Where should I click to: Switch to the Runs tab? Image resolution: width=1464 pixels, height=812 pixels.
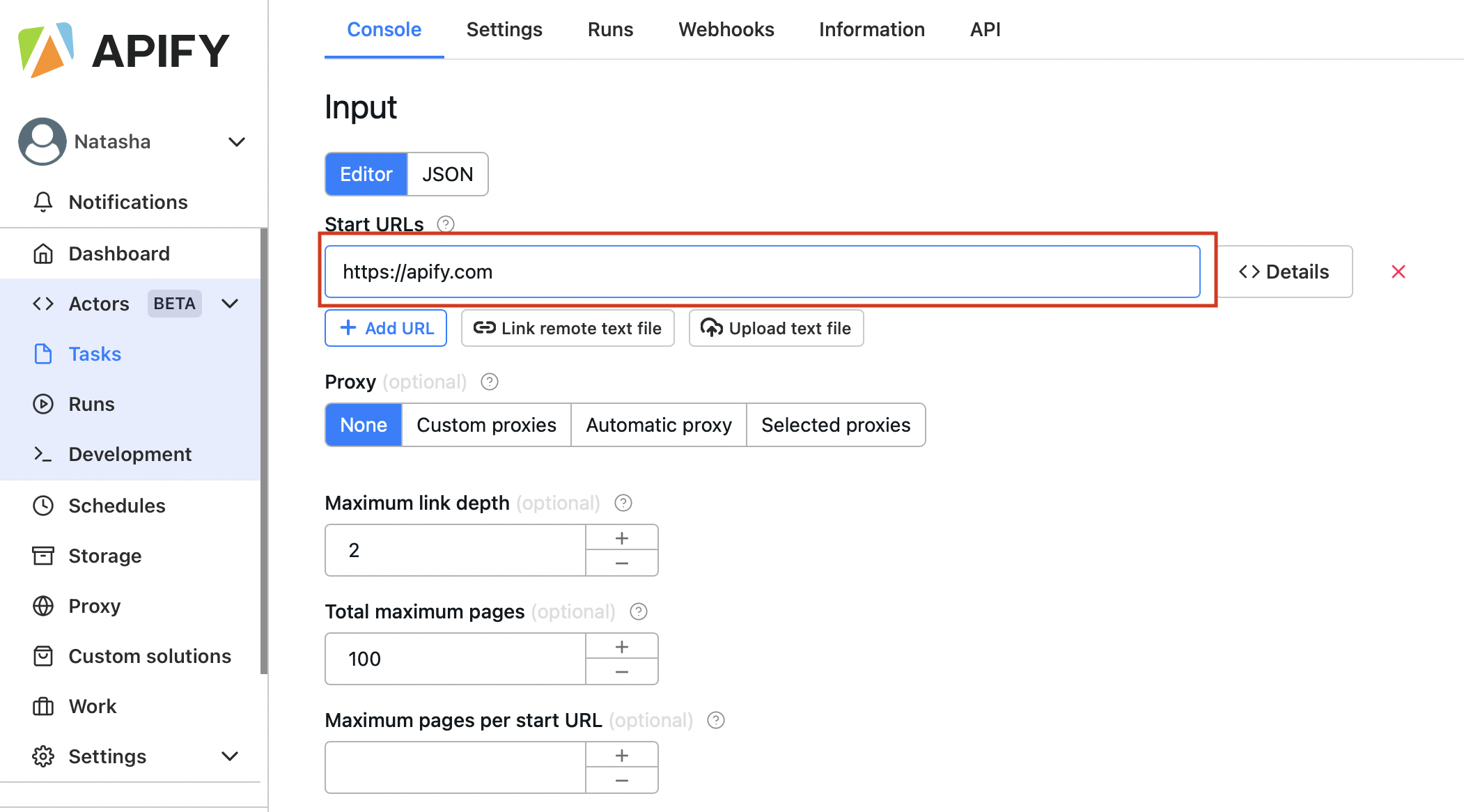coord(610,29)
